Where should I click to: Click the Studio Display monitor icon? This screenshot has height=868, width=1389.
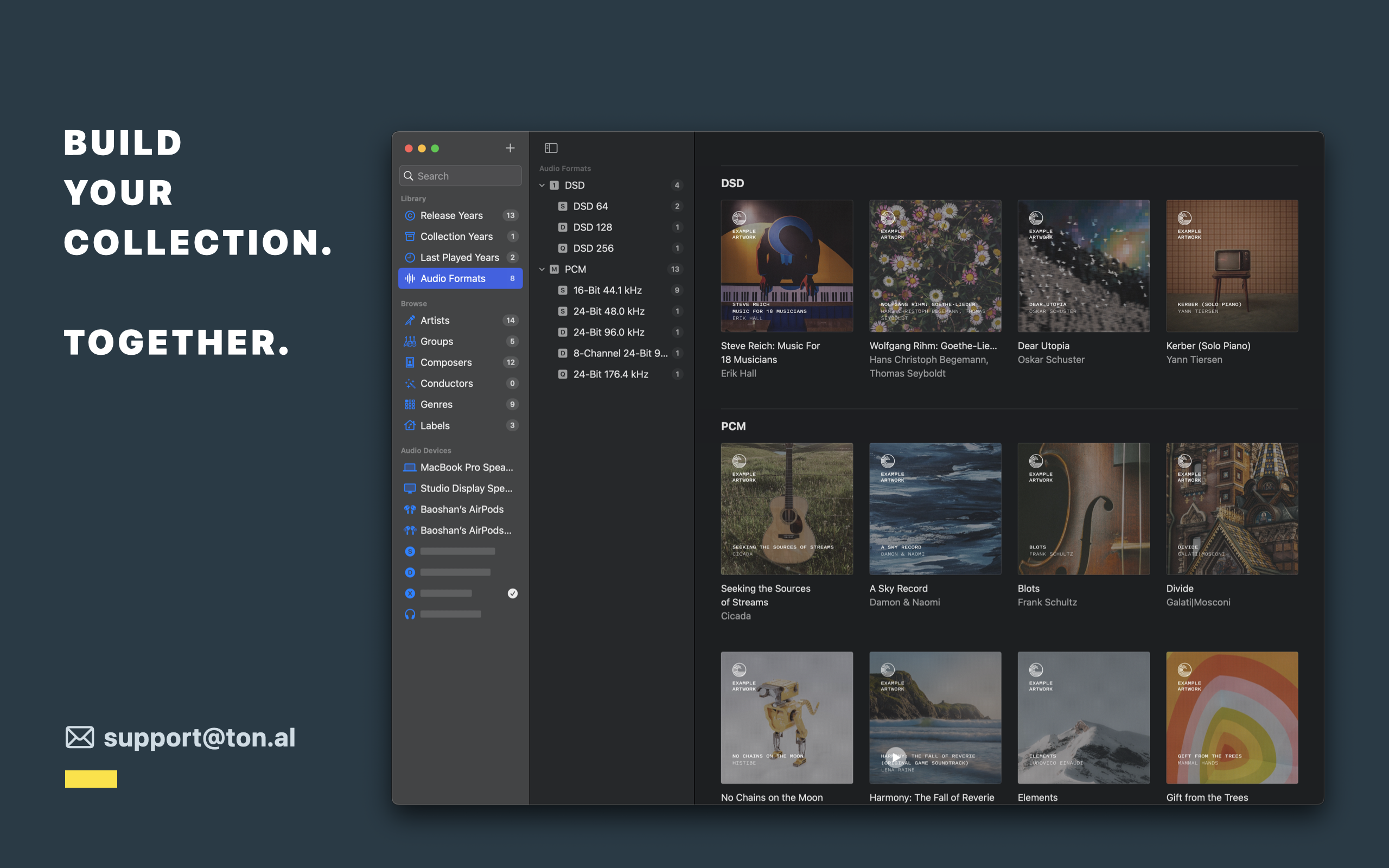[410, 489]
